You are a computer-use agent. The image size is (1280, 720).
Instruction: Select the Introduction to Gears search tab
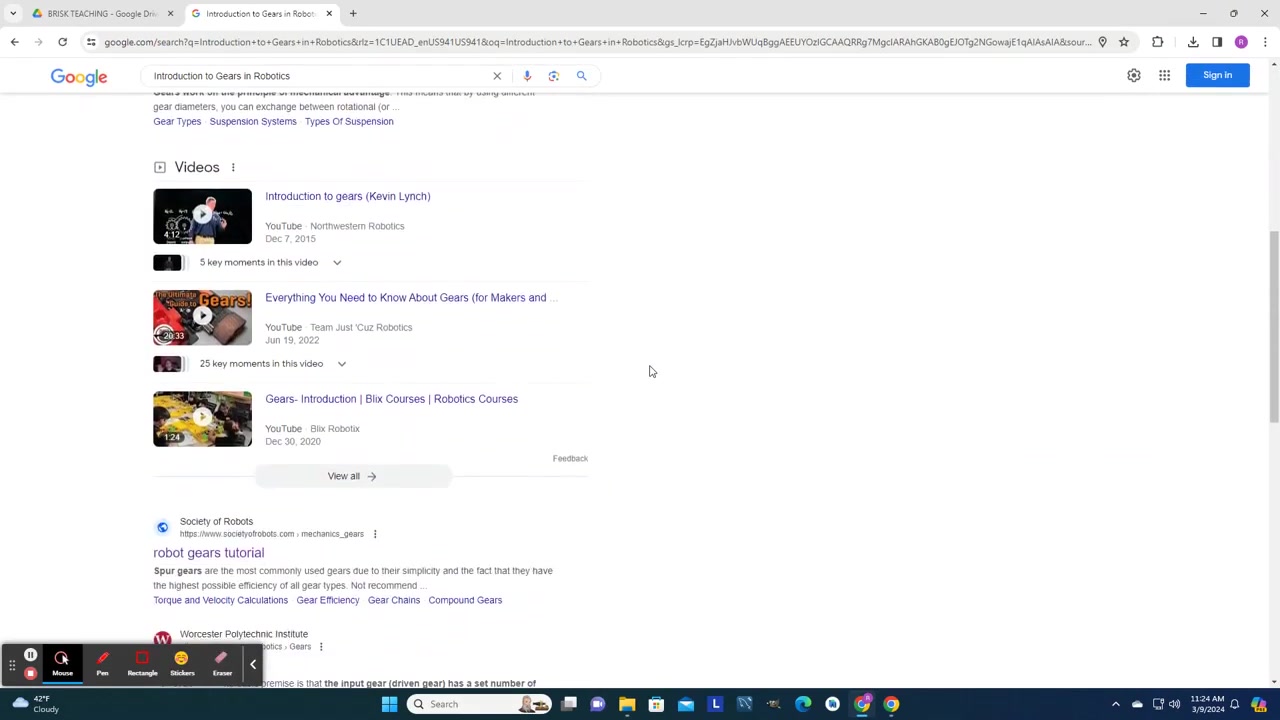(260, 14)
